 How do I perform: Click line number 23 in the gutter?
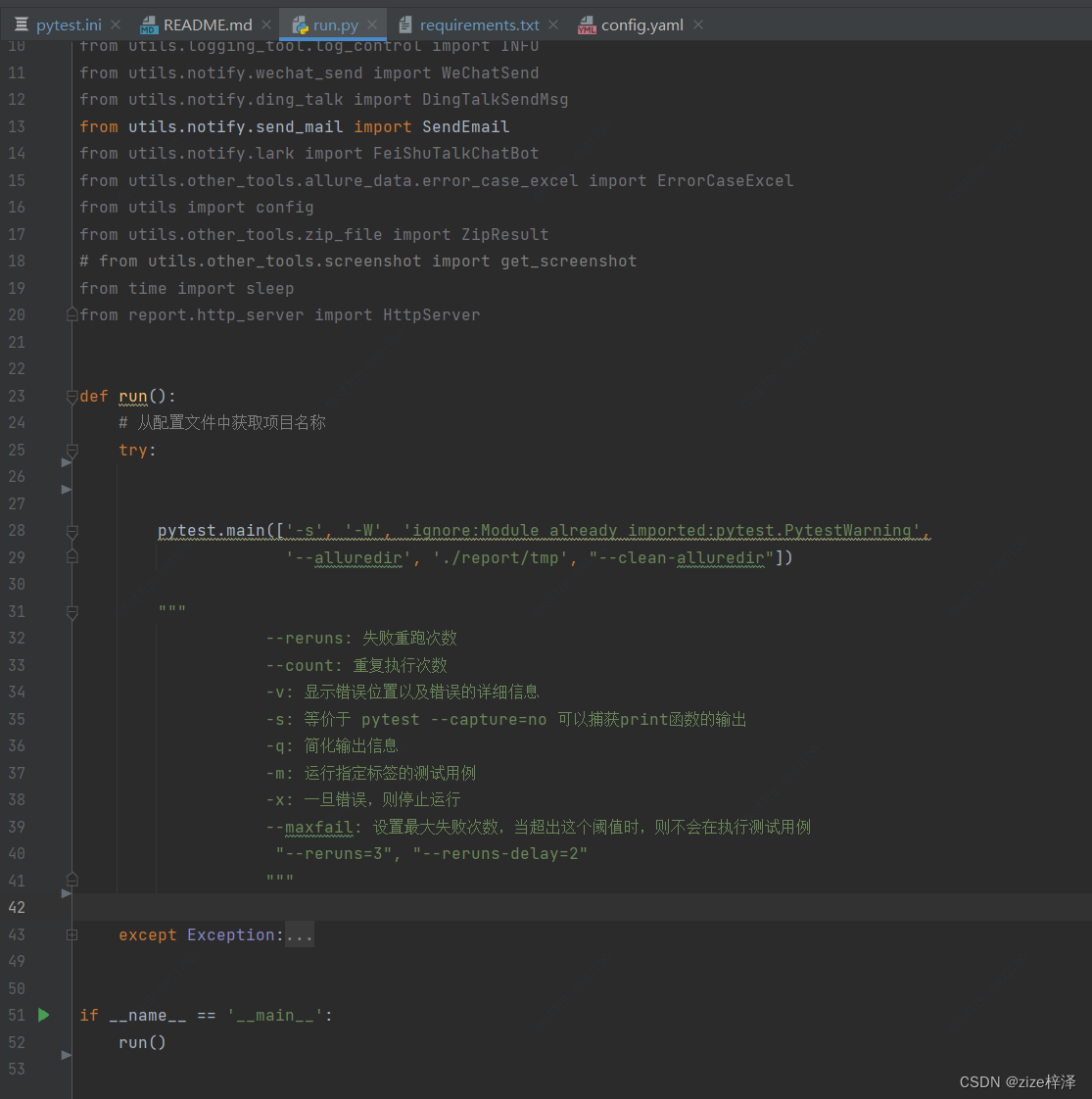17,396
